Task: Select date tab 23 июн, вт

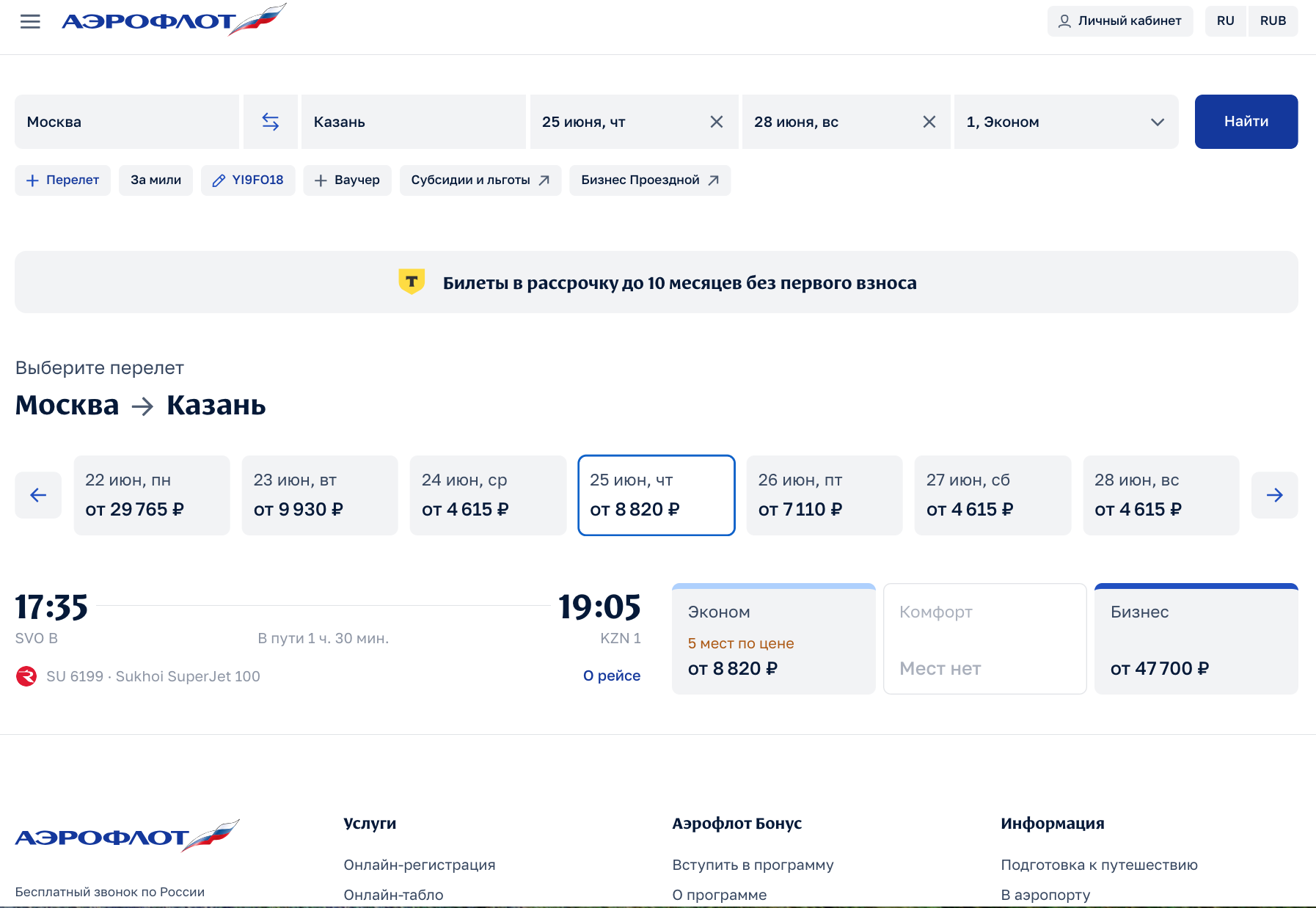Action: click(x=320, y=495)
